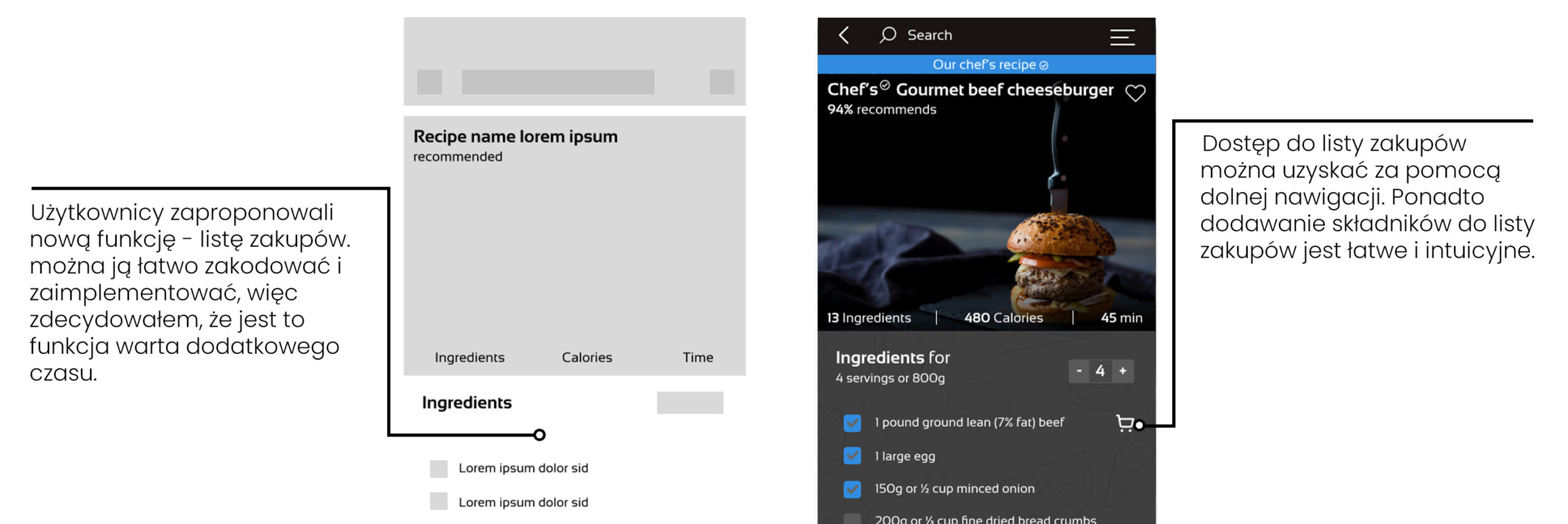The image size is (1568, 524).
Task: Favorite the recipe with heart icon
Action: [x=1135, y=93]
